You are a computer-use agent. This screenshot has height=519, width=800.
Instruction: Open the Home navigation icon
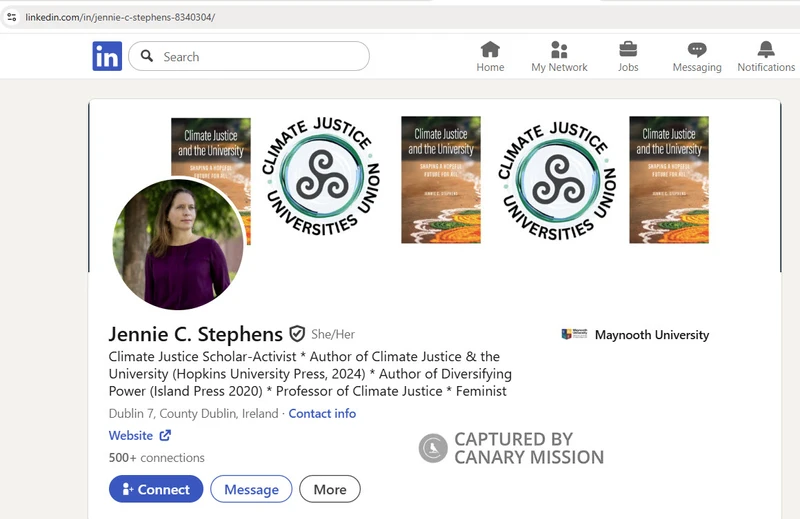[x=490, y=50]
